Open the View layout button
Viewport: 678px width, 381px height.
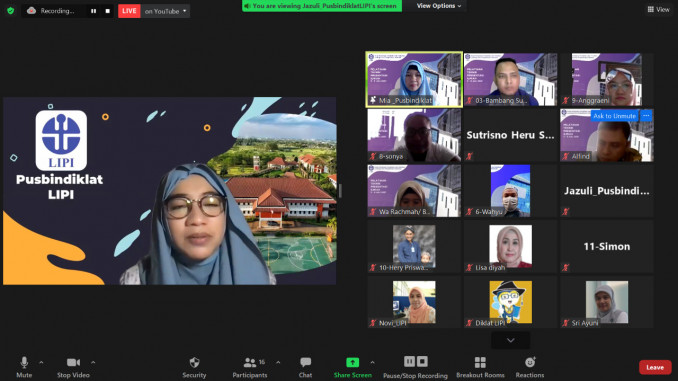[x=659, y=9]
